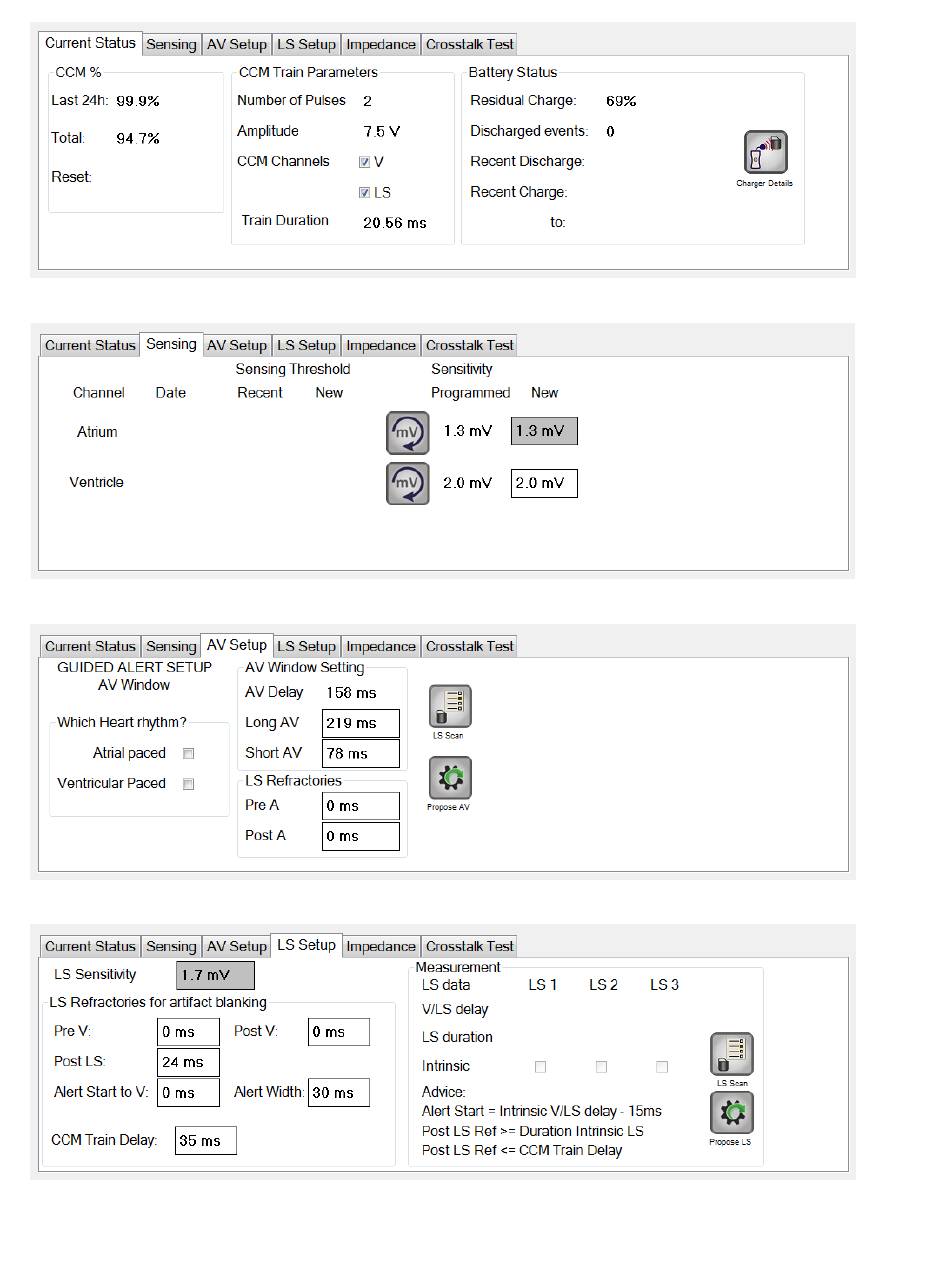
Task: Open LS Setup tab in the Guided Alert Setup panel
Action: pyautogui.click(x=306, y=646)
